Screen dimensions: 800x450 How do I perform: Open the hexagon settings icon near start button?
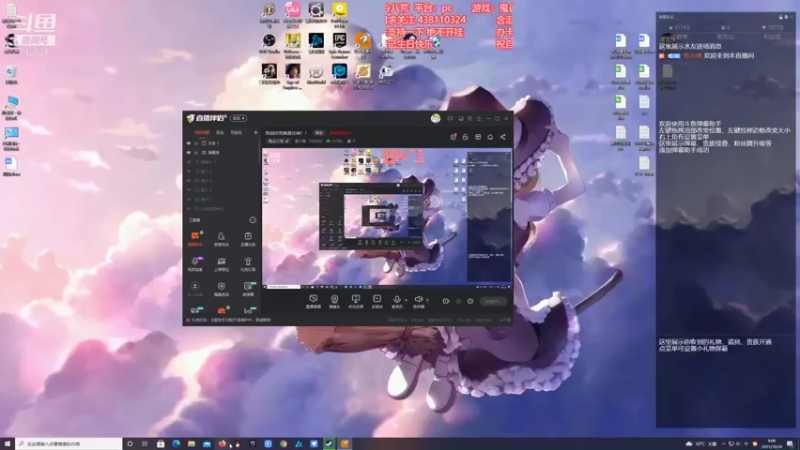tap(470, 301)
